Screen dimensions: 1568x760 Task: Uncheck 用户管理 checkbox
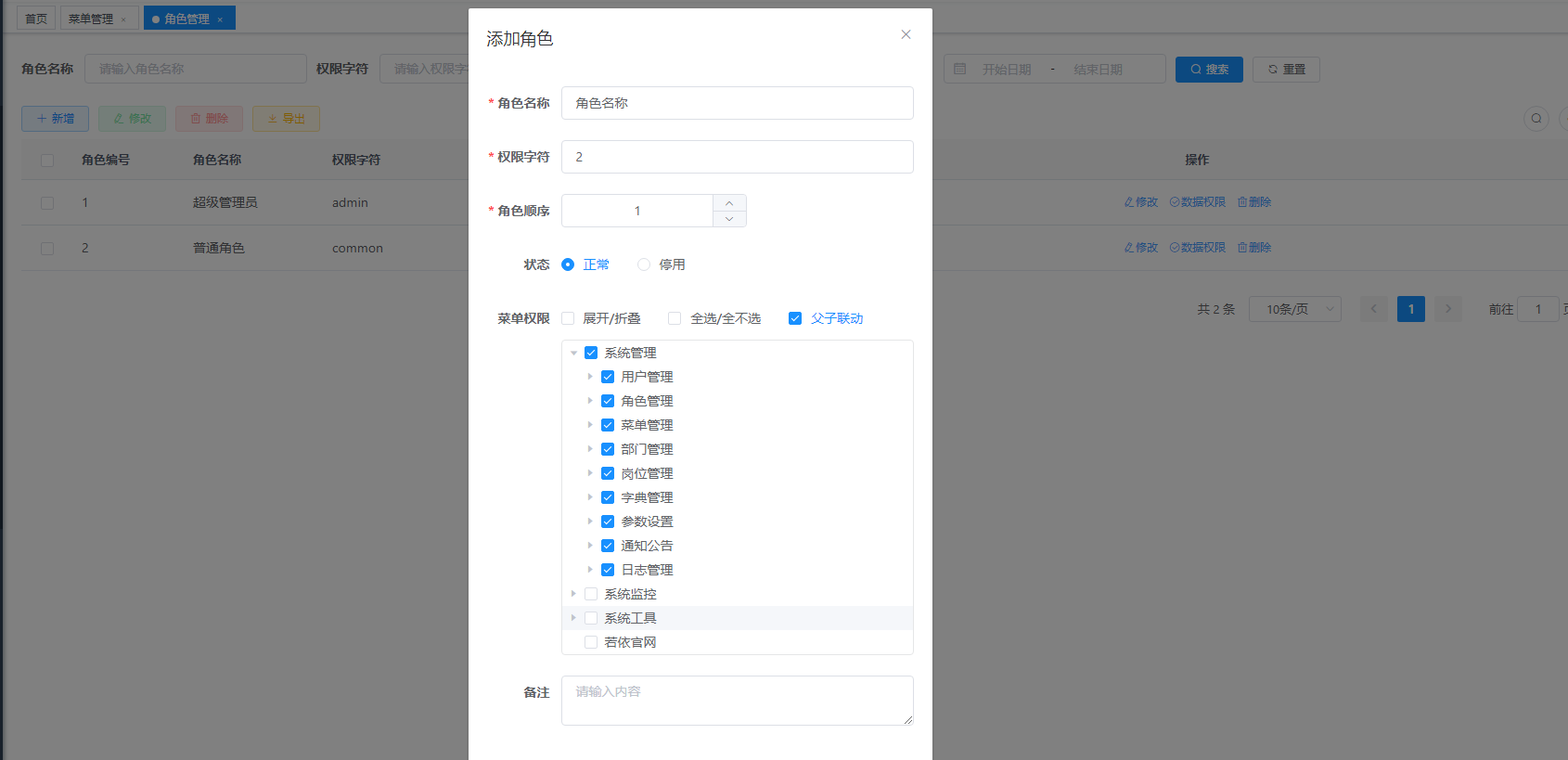pyautogui.click(x=608, y=377)
